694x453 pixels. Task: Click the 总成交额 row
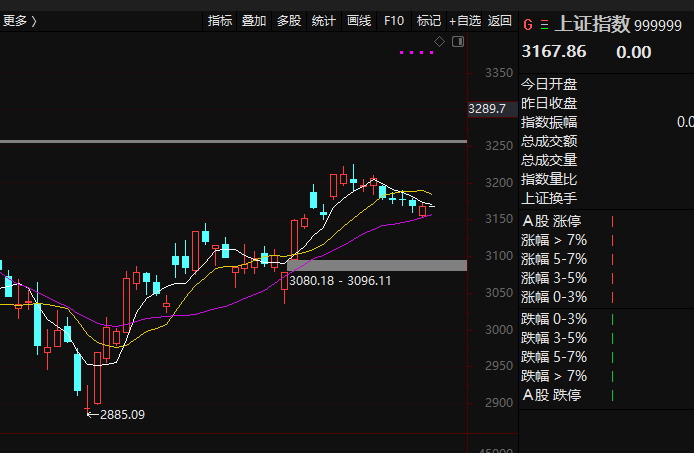606,141
